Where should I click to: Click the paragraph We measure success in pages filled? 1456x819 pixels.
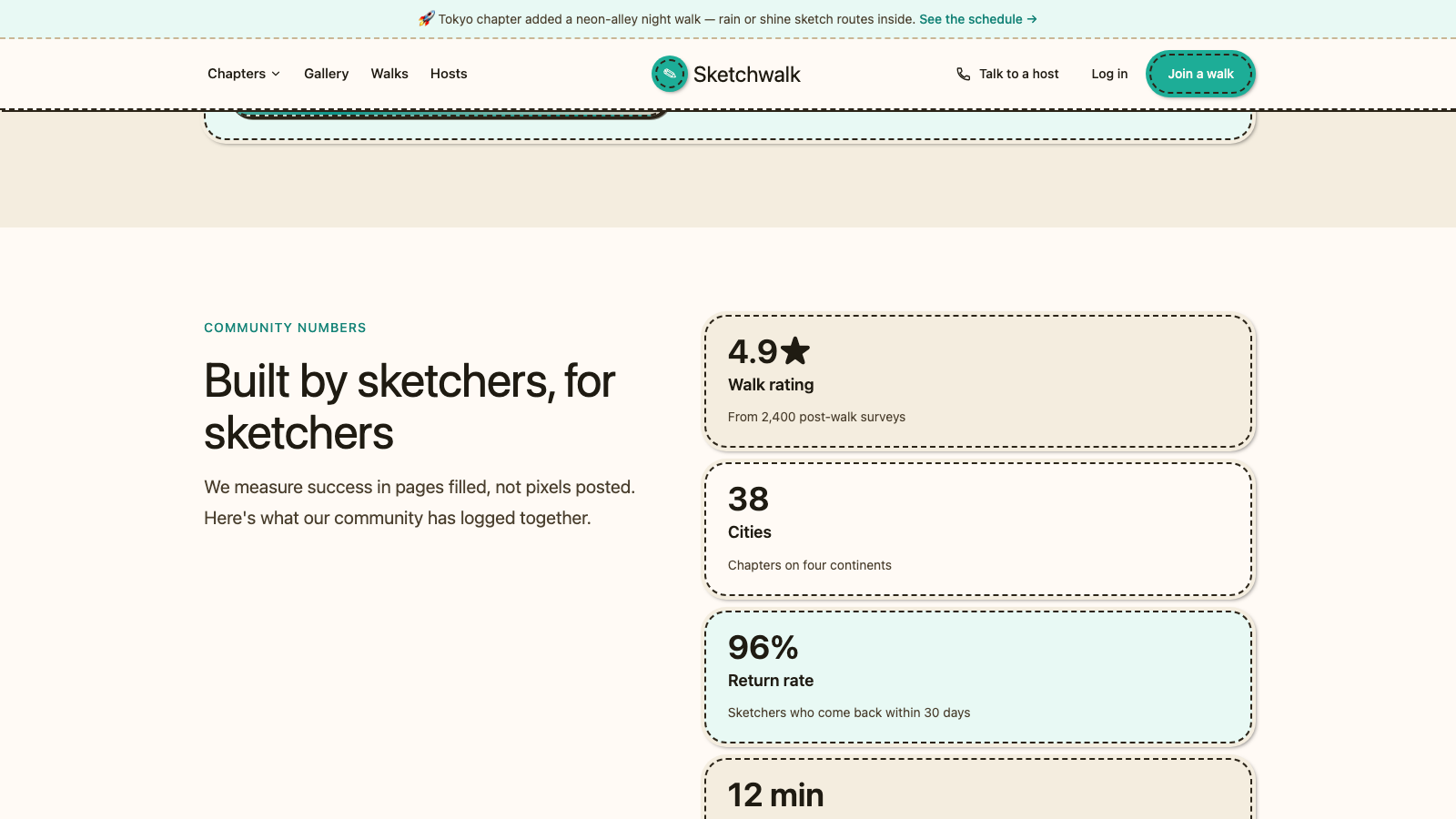click(x=420, y=502)
